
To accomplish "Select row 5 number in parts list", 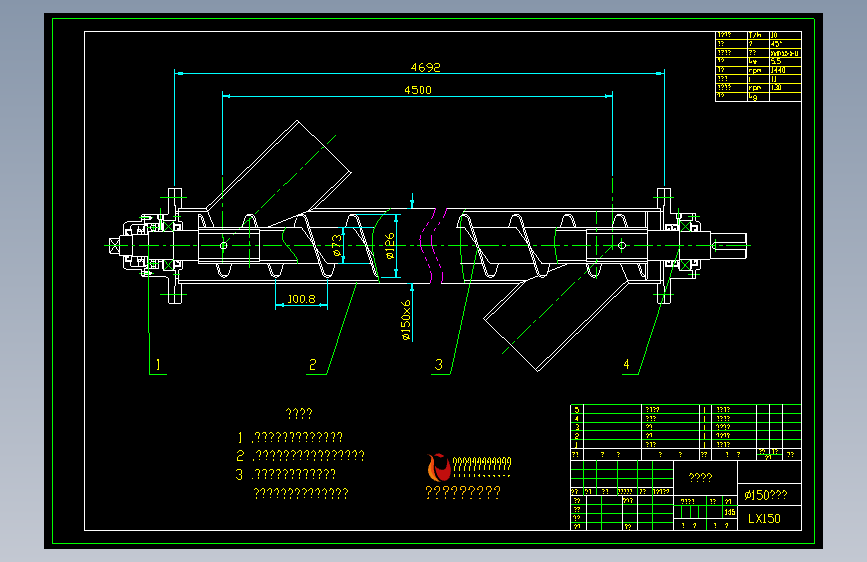I will [x=577, y=410].
